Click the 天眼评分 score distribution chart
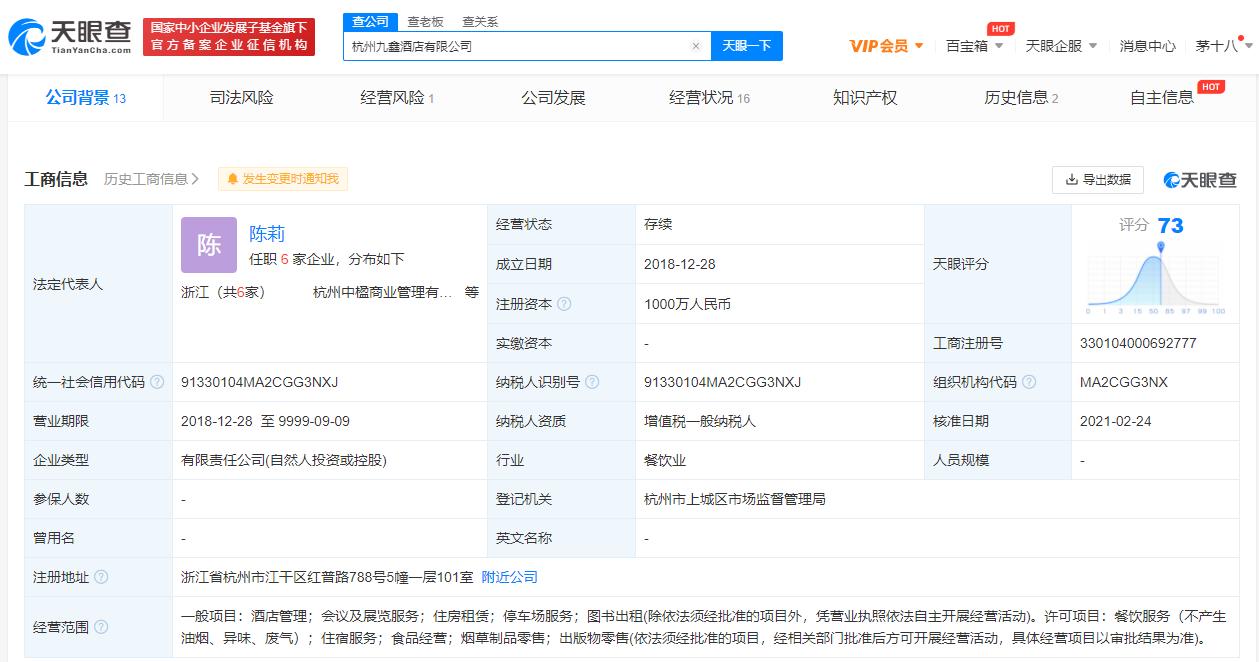 [x=1155, y=277]
